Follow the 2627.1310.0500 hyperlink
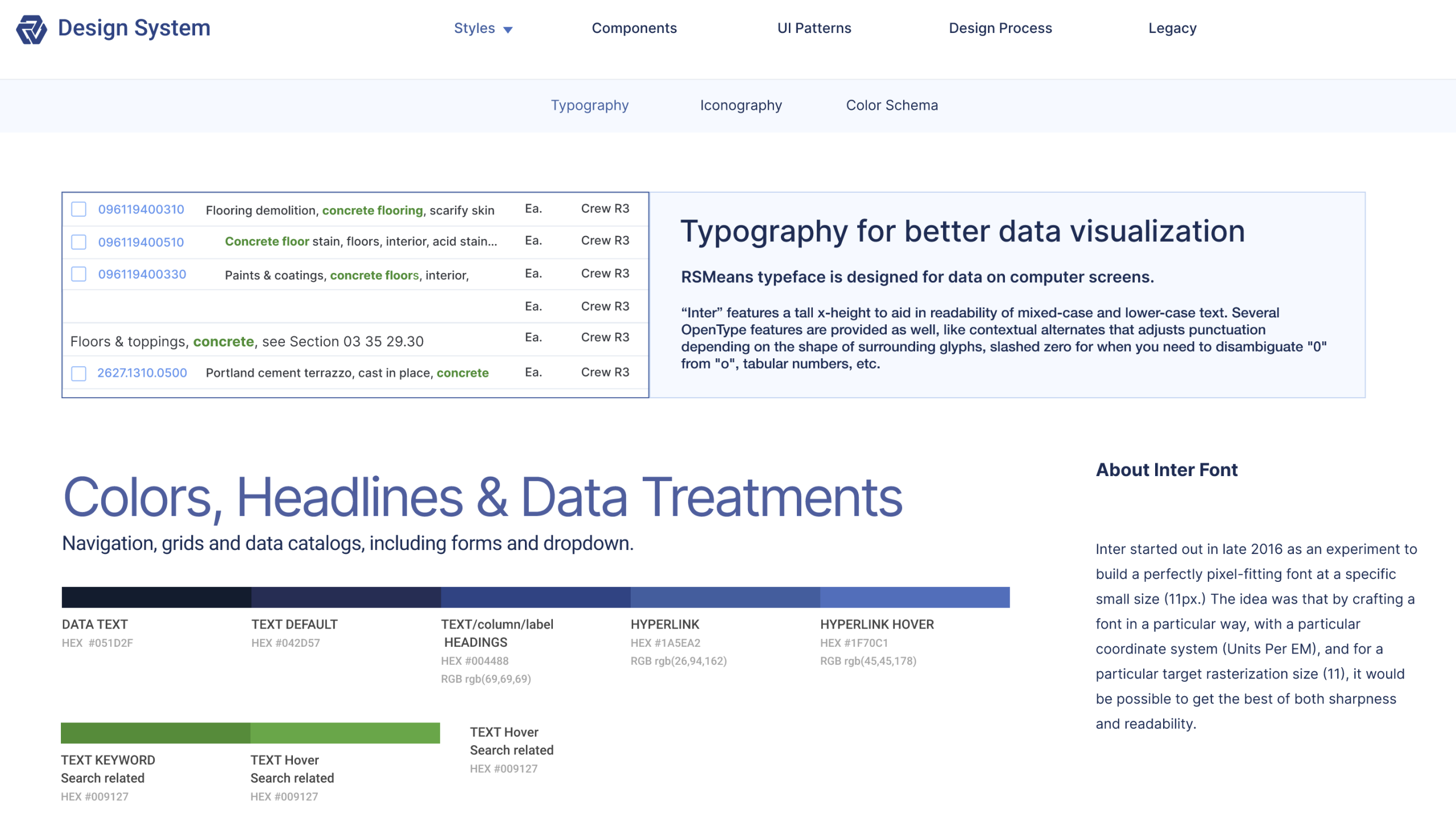This screenshot has width=1456, height=835. (x=142, y=373)
